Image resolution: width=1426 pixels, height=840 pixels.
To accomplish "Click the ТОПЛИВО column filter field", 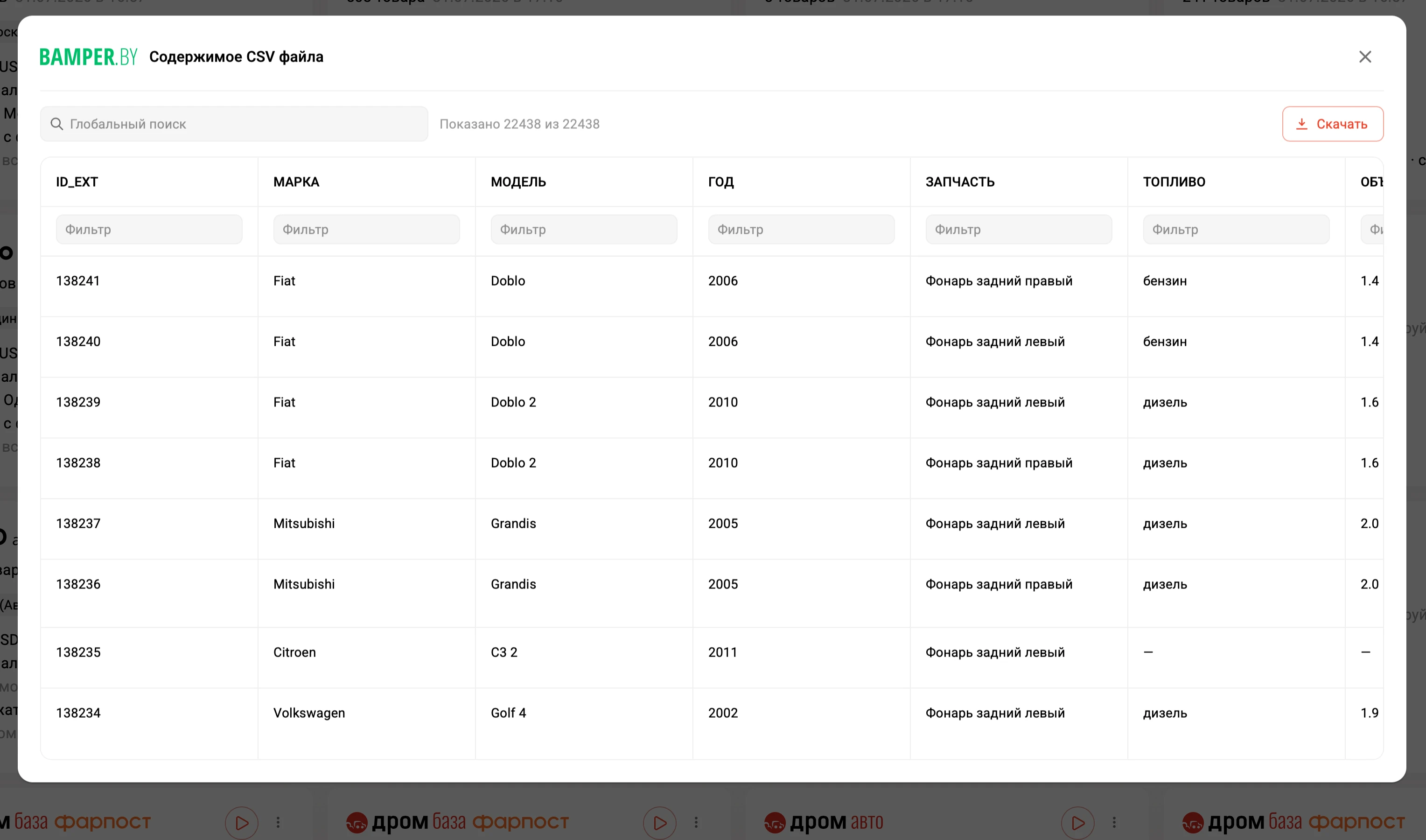I will (1236, 229).
